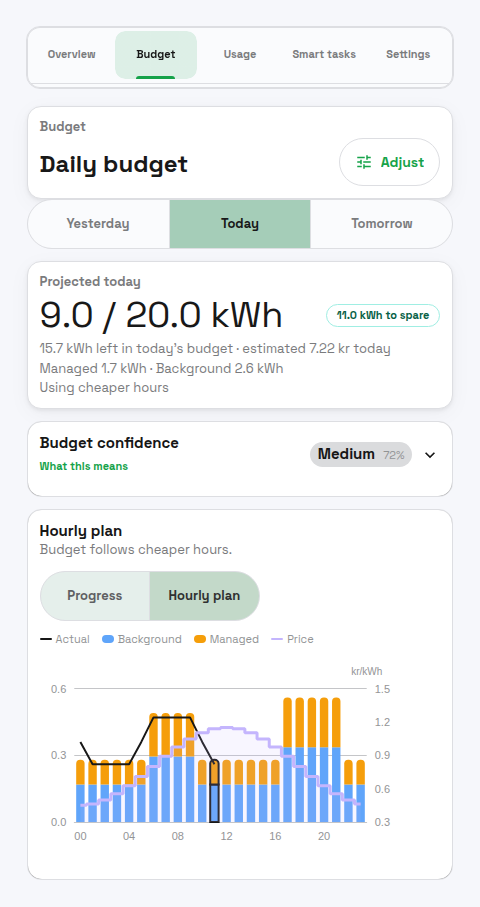View Tomorrow's budget
Image resolution: width=480 pixels, height=907 pixels.
(382, 224)
